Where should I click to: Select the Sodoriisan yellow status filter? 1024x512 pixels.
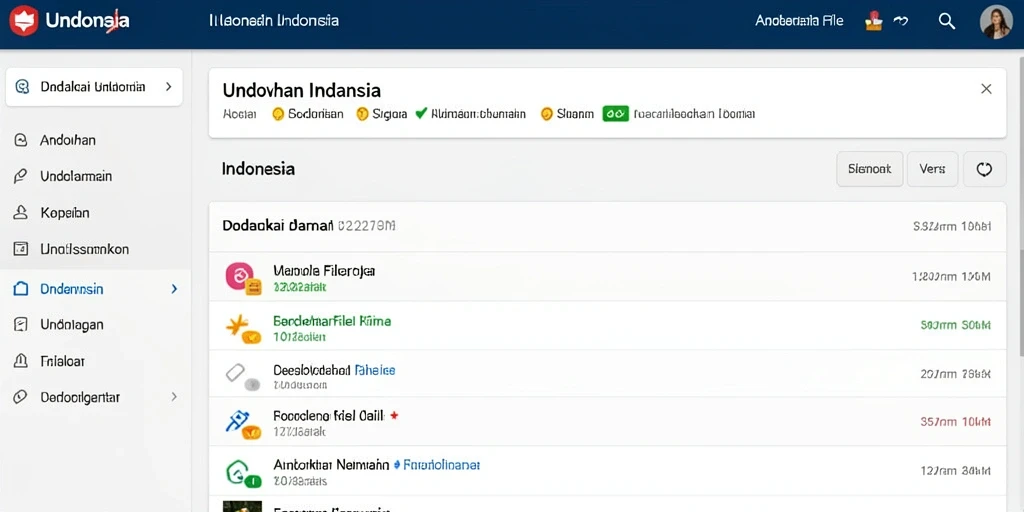coord(307,114)
